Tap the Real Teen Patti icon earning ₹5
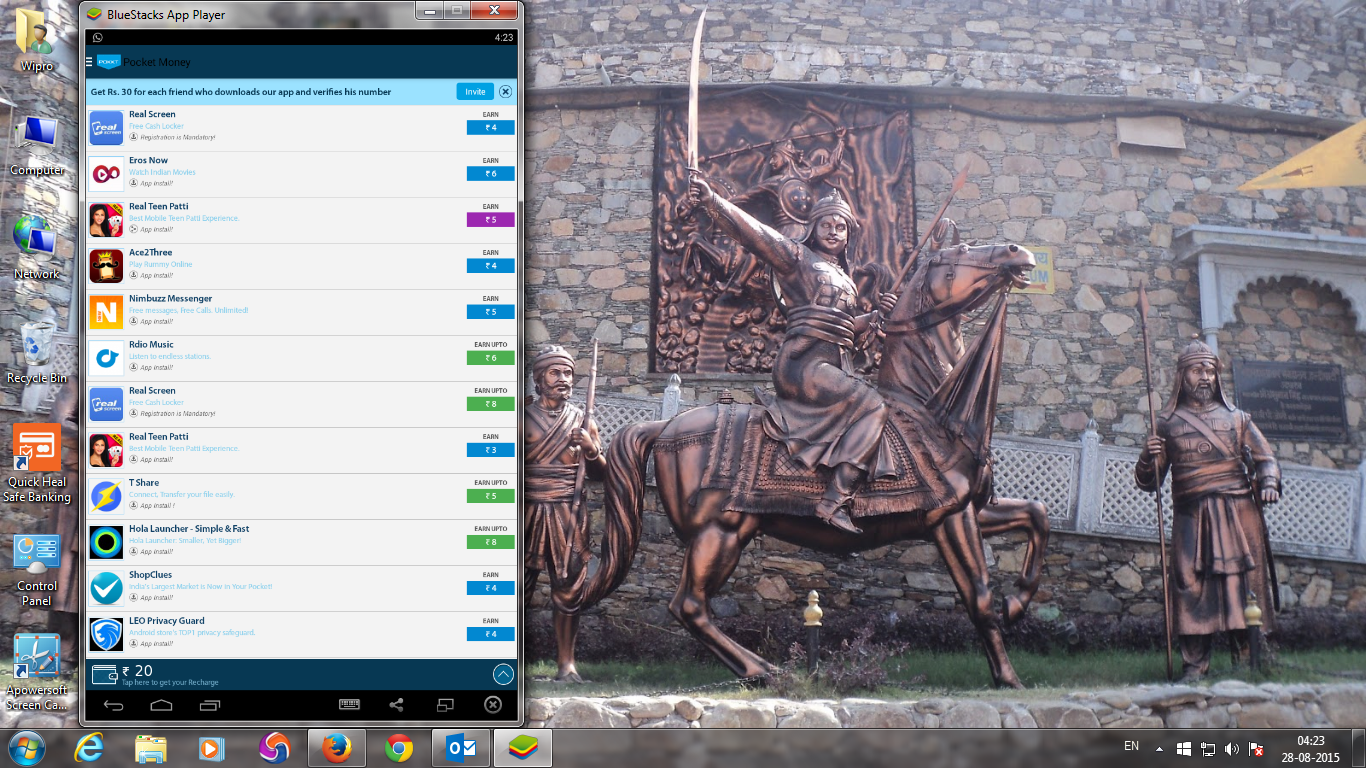The image size is (1366, 768). pos(106,220)
